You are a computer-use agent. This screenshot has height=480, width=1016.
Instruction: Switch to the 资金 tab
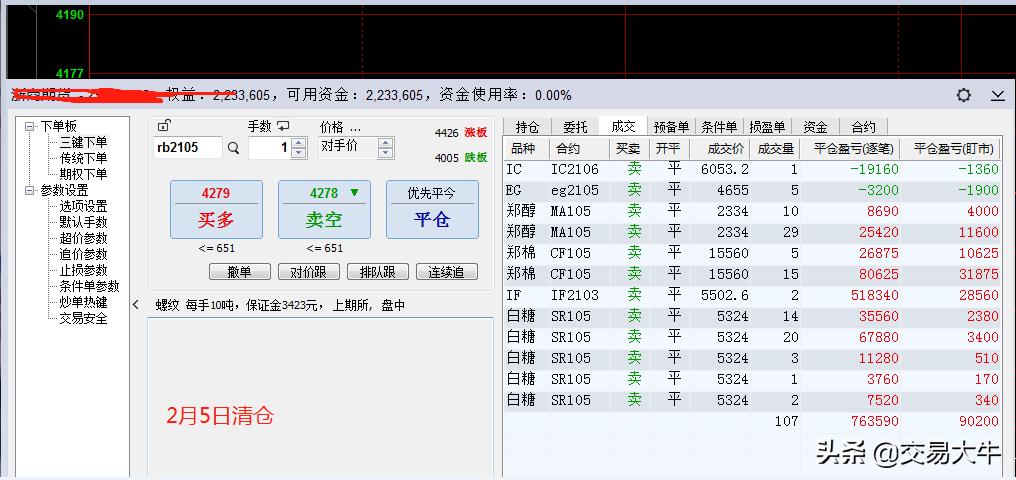[815, 127]
